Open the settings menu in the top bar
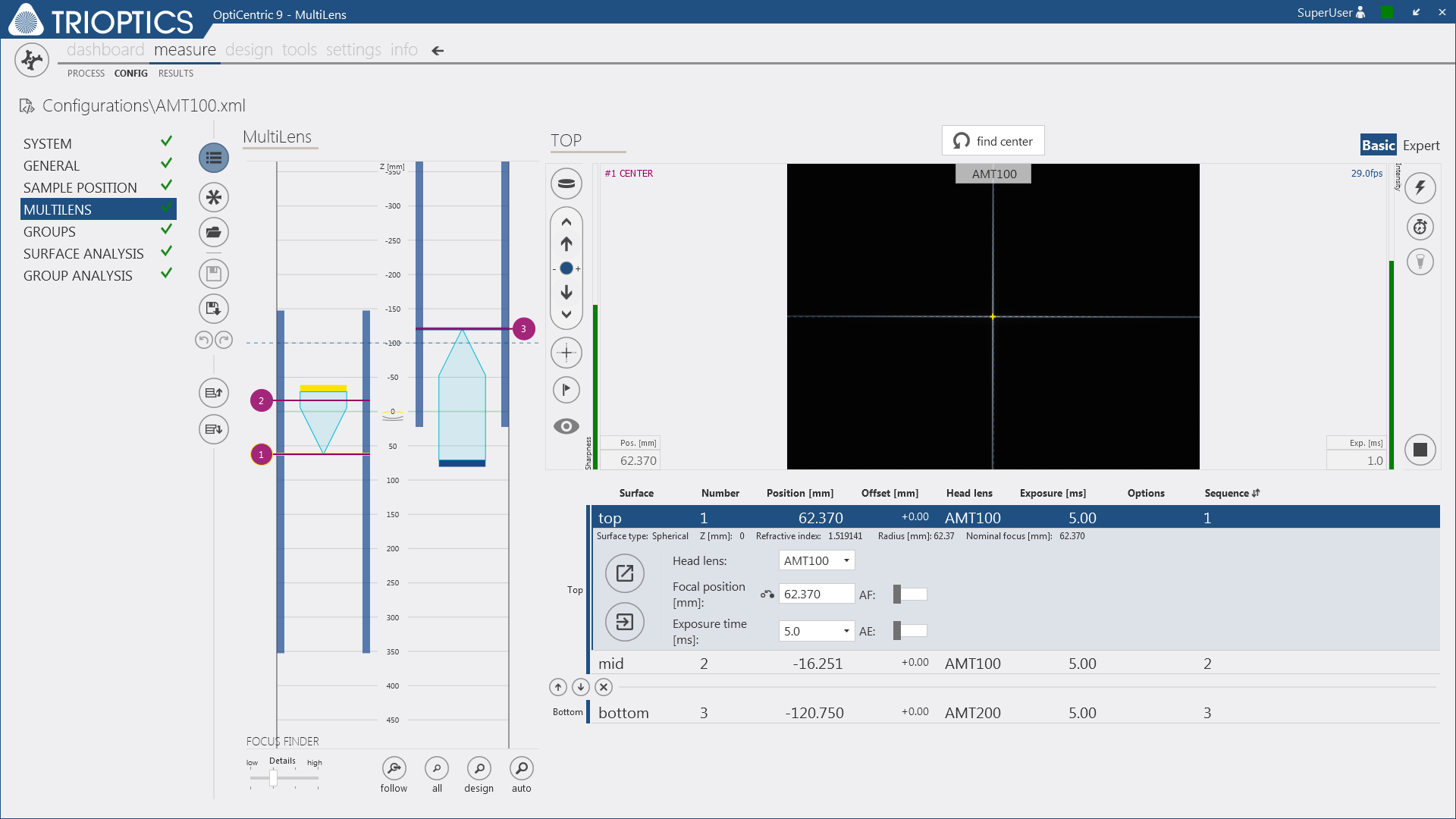This screenshot has height=819, width=1456. [353, 49]
